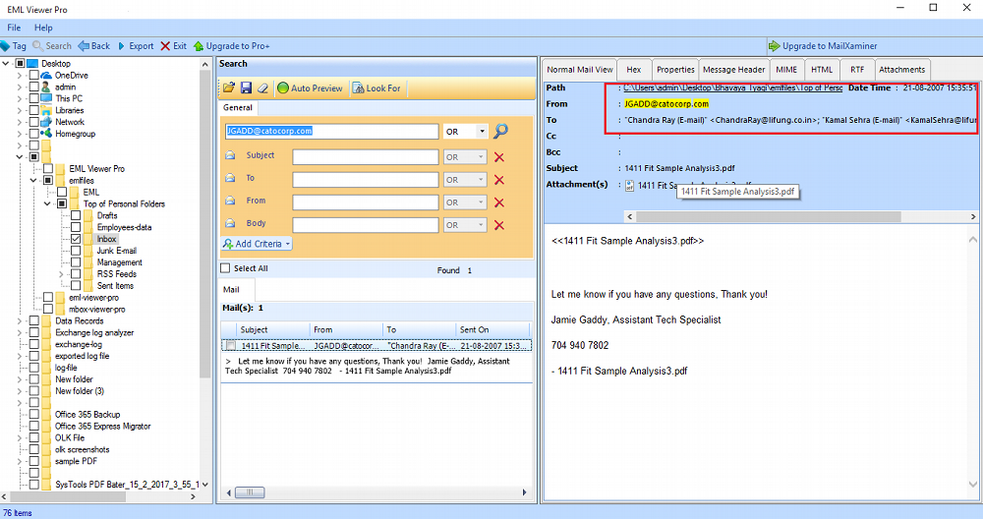
Task: Click the main search text field
Action: (x=331, y=131)
